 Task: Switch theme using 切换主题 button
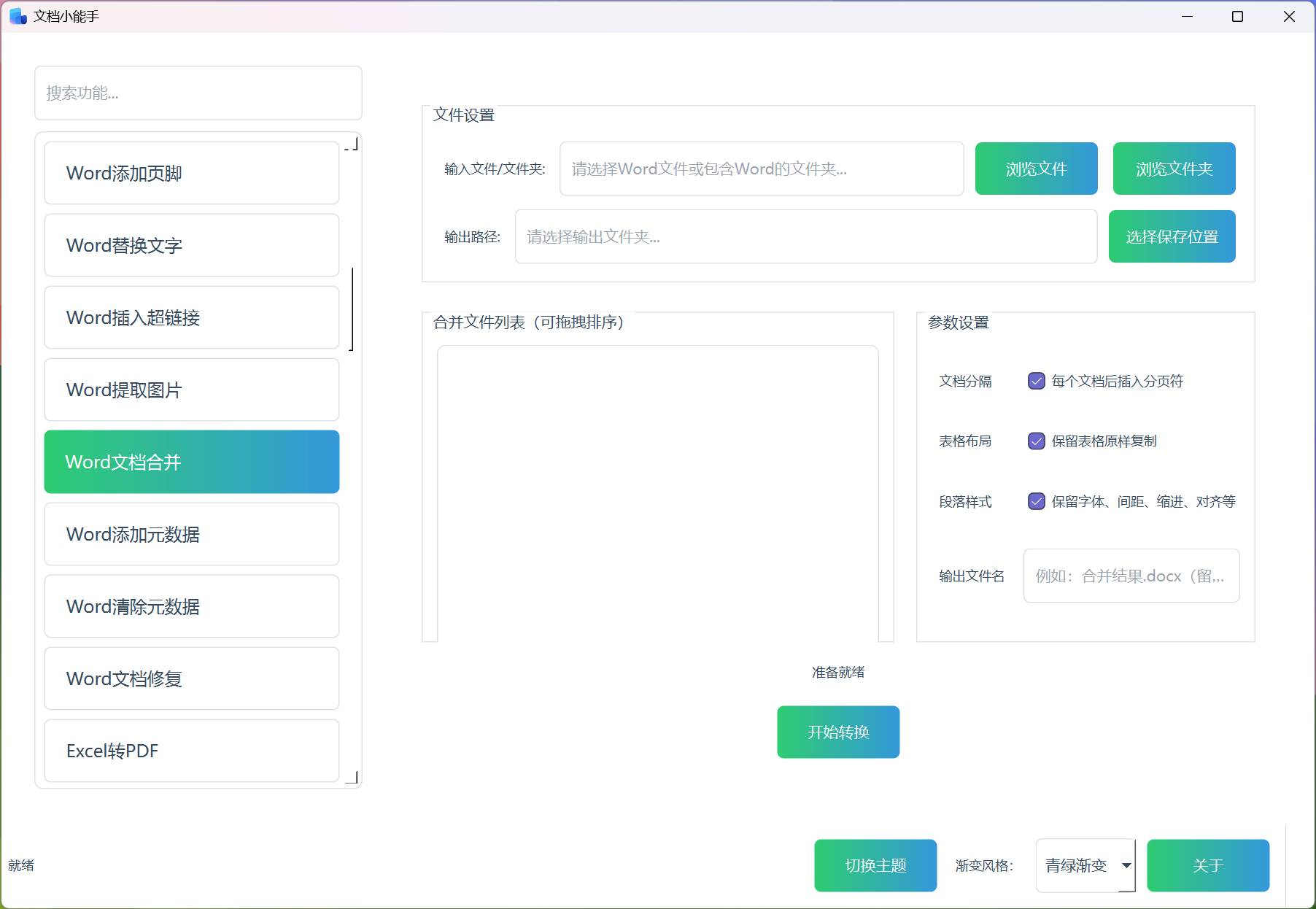tap(875, 866)
